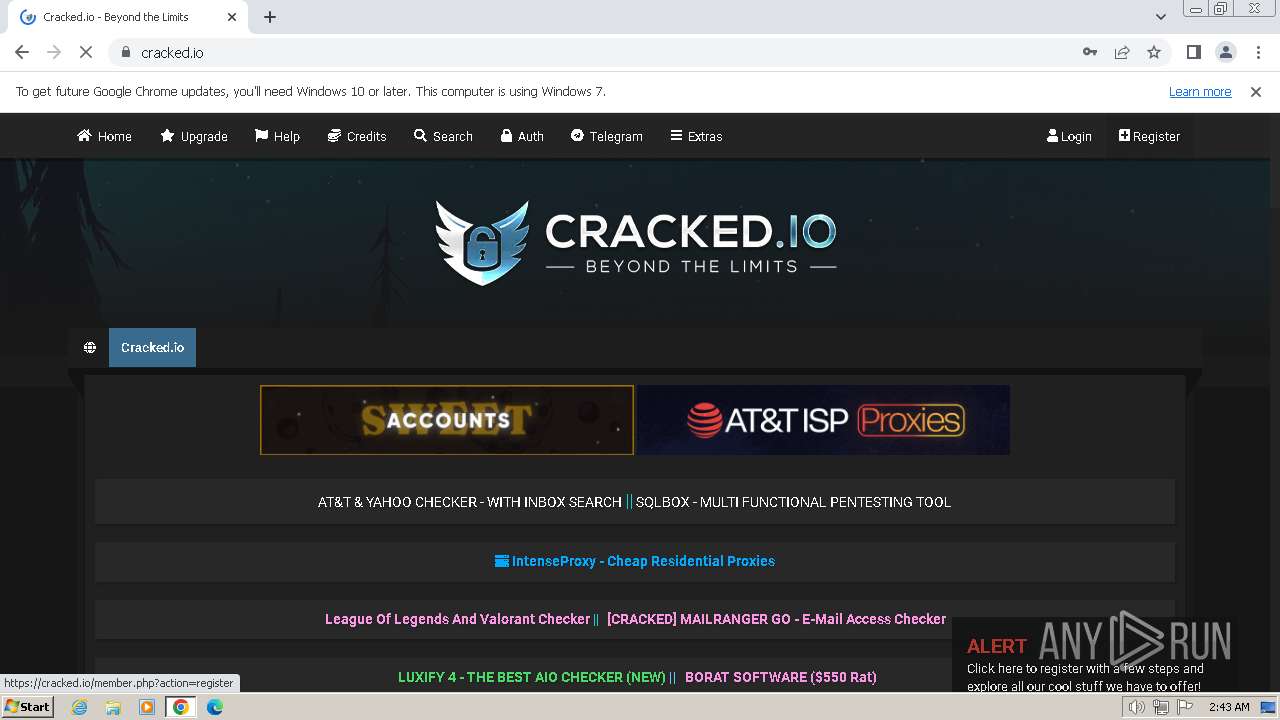Image resolution: width=1280 pixels, height=720 pixels.
Task: Click the browser Back arrow
Action: click(x=22, y=52)
